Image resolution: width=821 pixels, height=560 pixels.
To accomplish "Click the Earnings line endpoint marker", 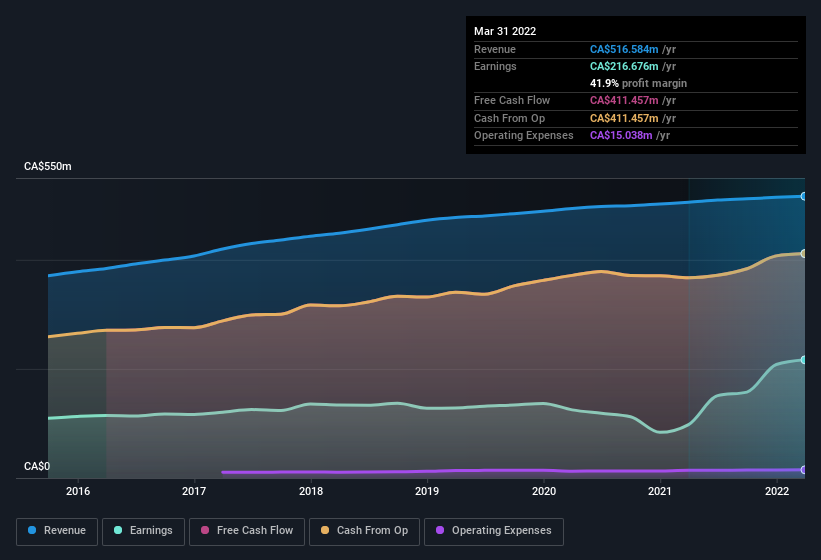I will (803, 360).
